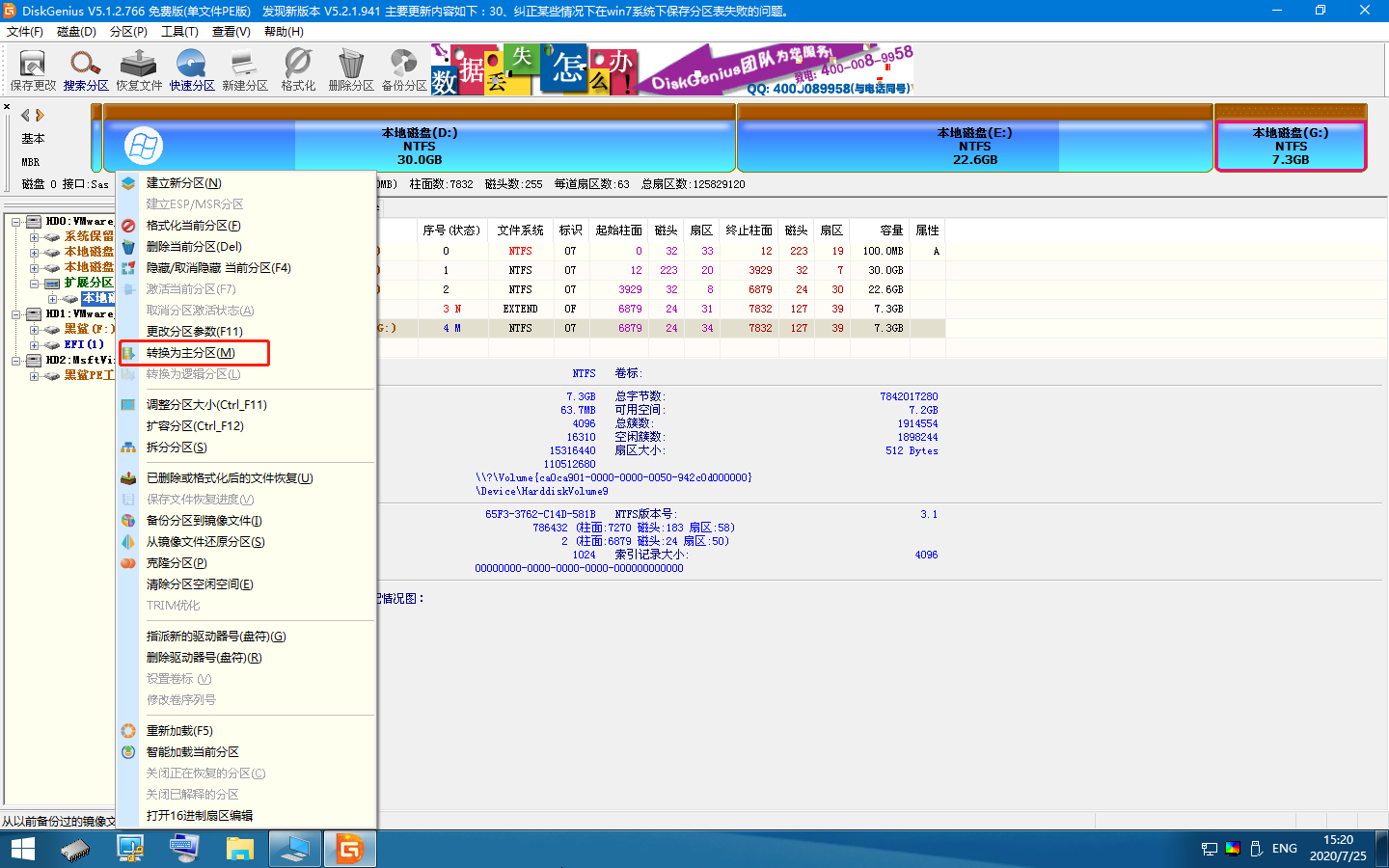Select 扩容分区(Ctrl_F12) menu entry
Viewport: 1389px width, 868px height.
[x=246, y=426]
